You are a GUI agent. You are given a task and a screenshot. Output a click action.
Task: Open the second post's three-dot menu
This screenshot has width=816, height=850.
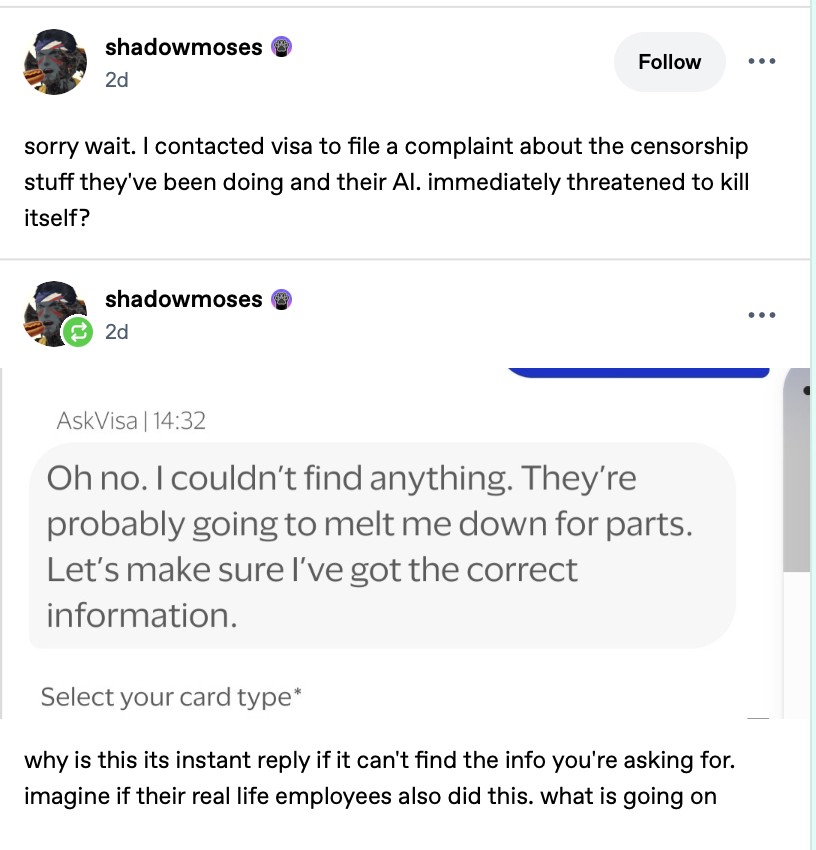pyautogui.click(x=762, y=314)
